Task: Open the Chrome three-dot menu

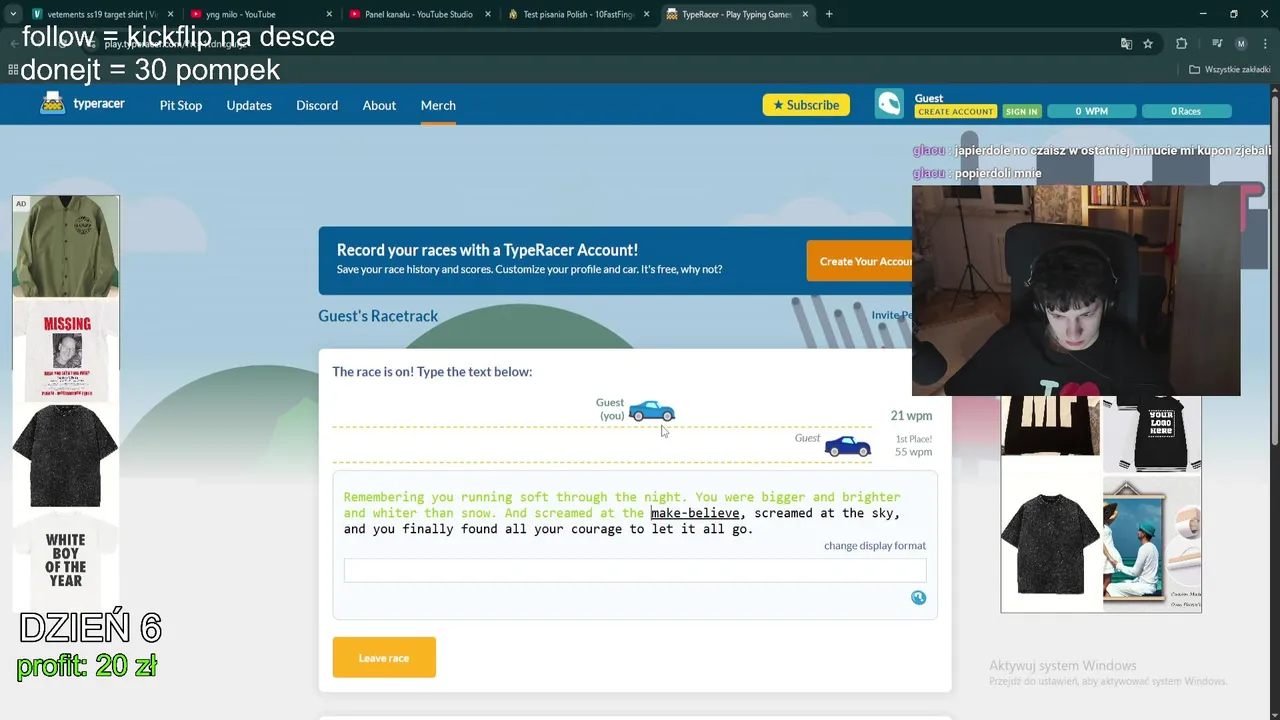Action: pyautogui.click(x=1265, y=44)
